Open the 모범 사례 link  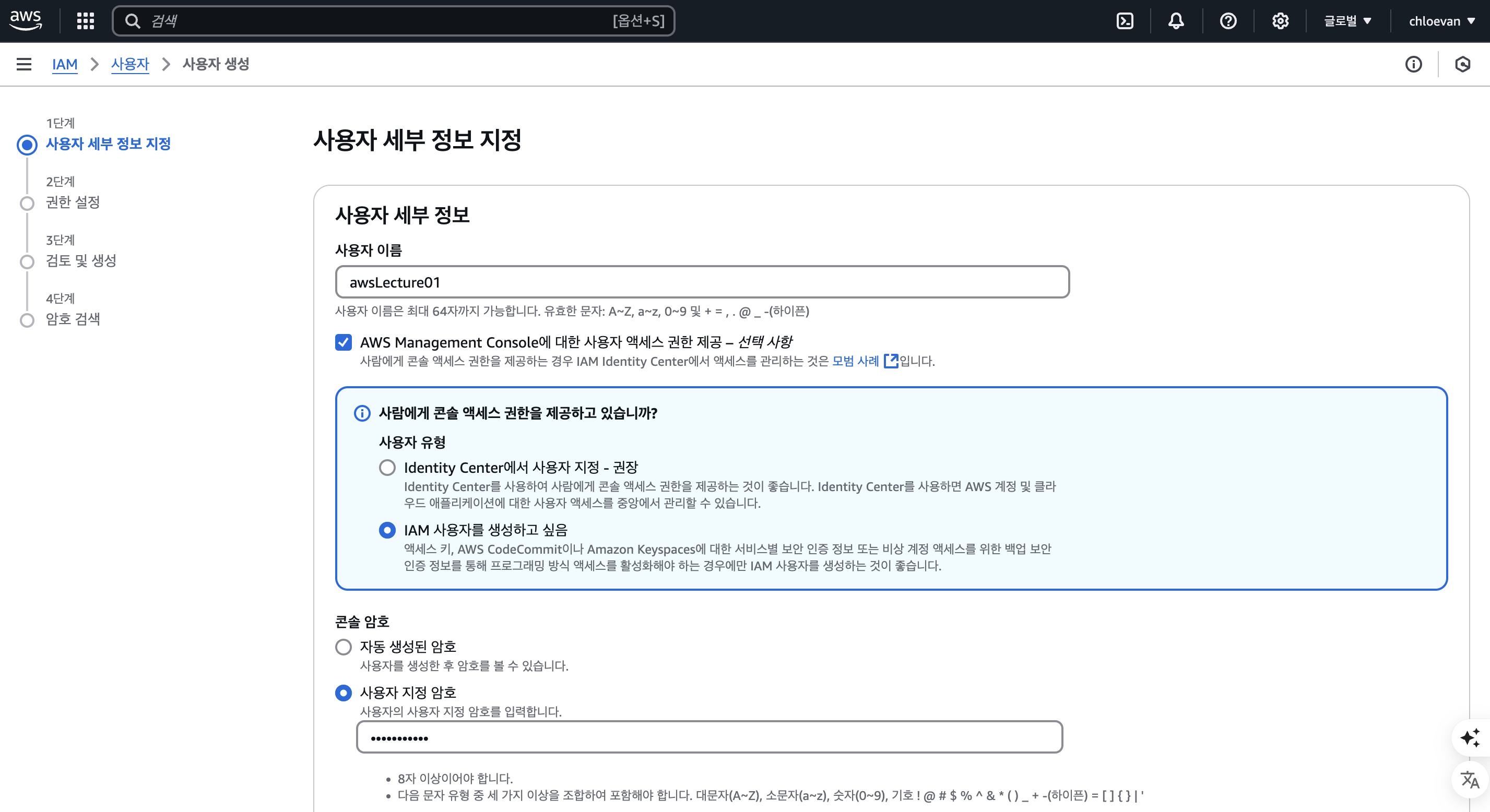point(855,361)
